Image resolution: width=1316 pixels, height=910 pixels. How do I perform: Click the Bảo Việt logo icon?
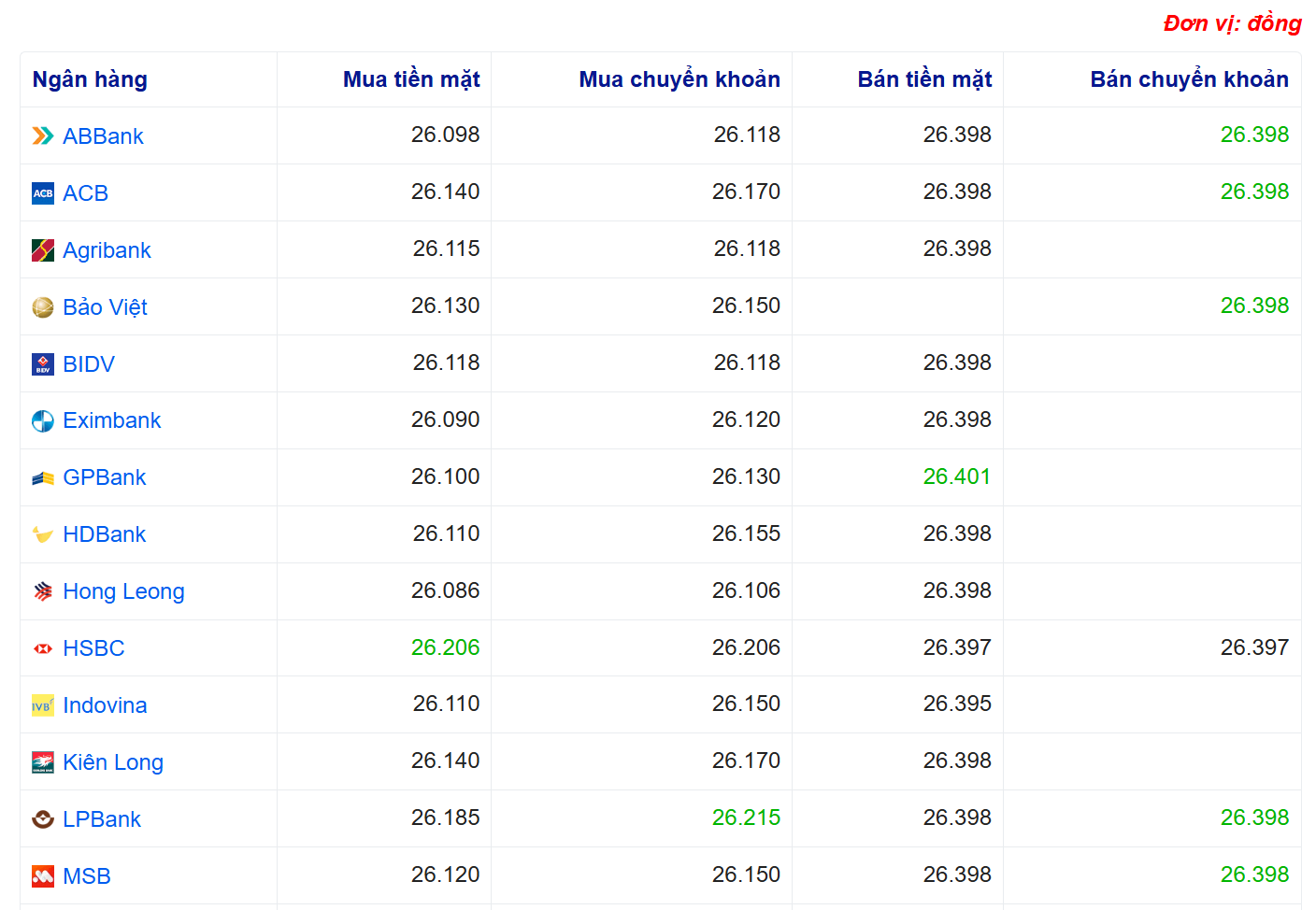tap(43, 307)
